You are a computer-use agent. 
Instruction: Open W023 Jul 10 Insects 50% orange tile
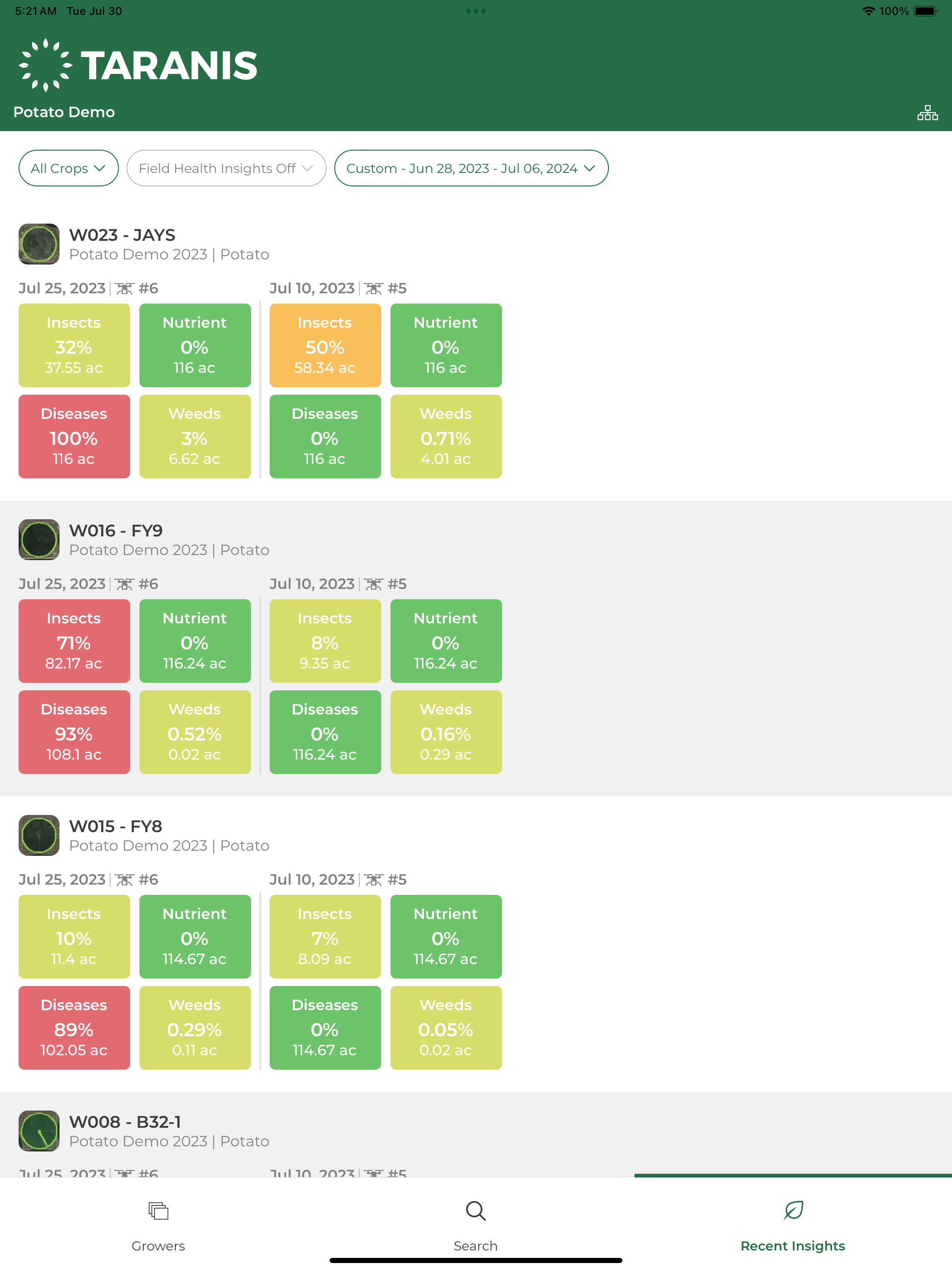pyautogui.click(x=325, y=345)
